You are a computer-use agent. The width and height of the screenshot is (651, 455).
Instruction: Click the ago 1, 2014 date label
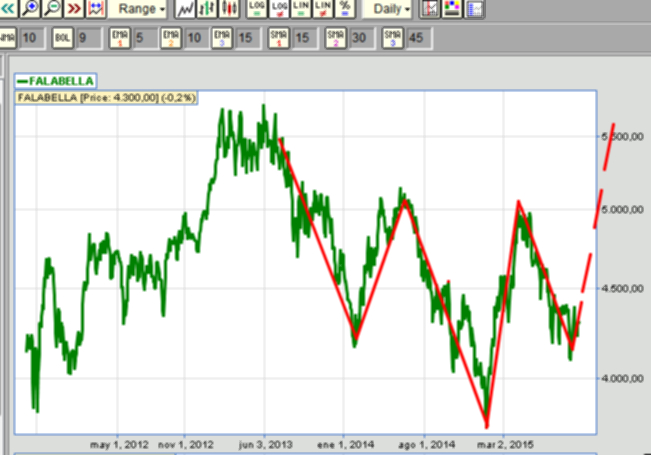[x=426, y=445]
